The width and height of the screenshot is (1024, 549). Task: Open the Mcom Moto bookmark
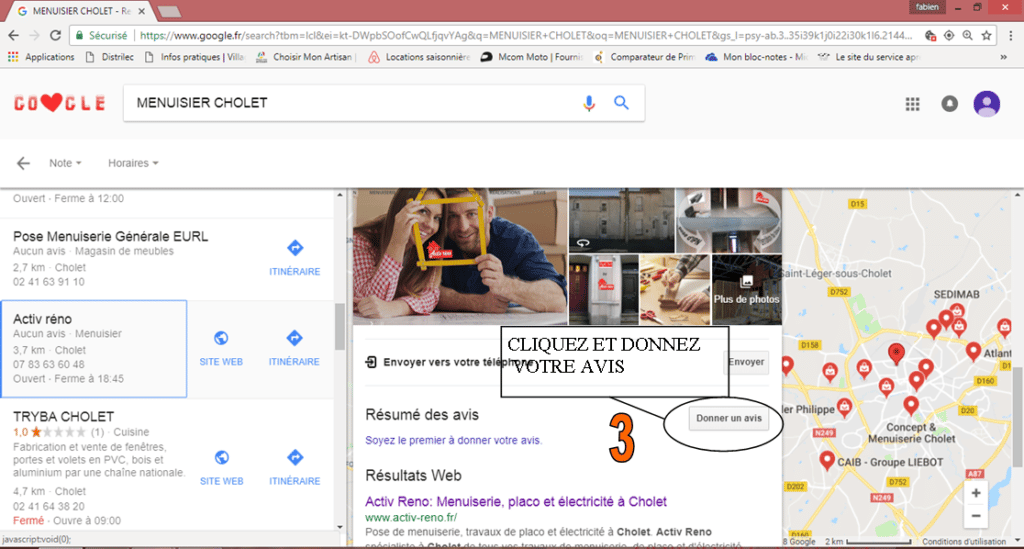coord(532,57)
